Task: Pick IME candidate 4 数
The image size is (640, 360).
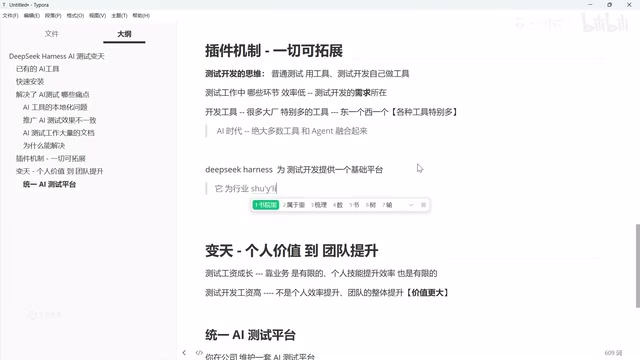Action: [x=338, y=205]
